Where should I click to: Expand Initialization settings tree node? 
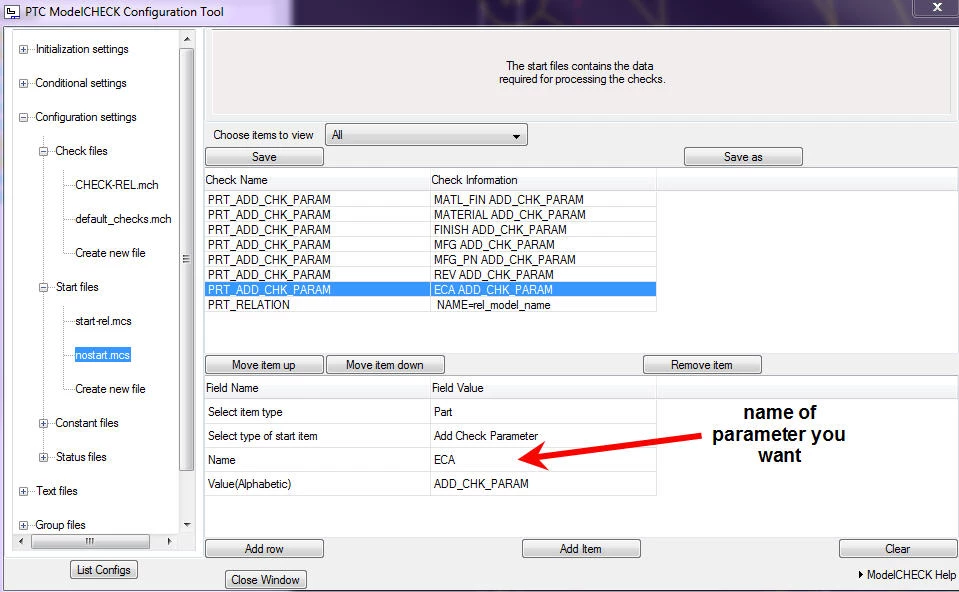click(23, 50)
